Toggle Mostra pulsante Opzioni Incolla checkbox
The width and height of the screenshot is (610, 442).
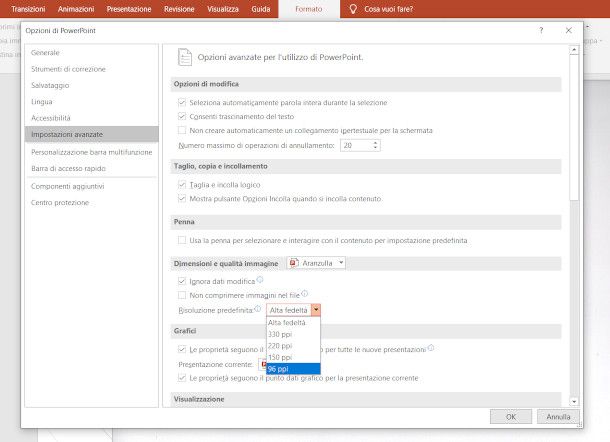point(182,198)
